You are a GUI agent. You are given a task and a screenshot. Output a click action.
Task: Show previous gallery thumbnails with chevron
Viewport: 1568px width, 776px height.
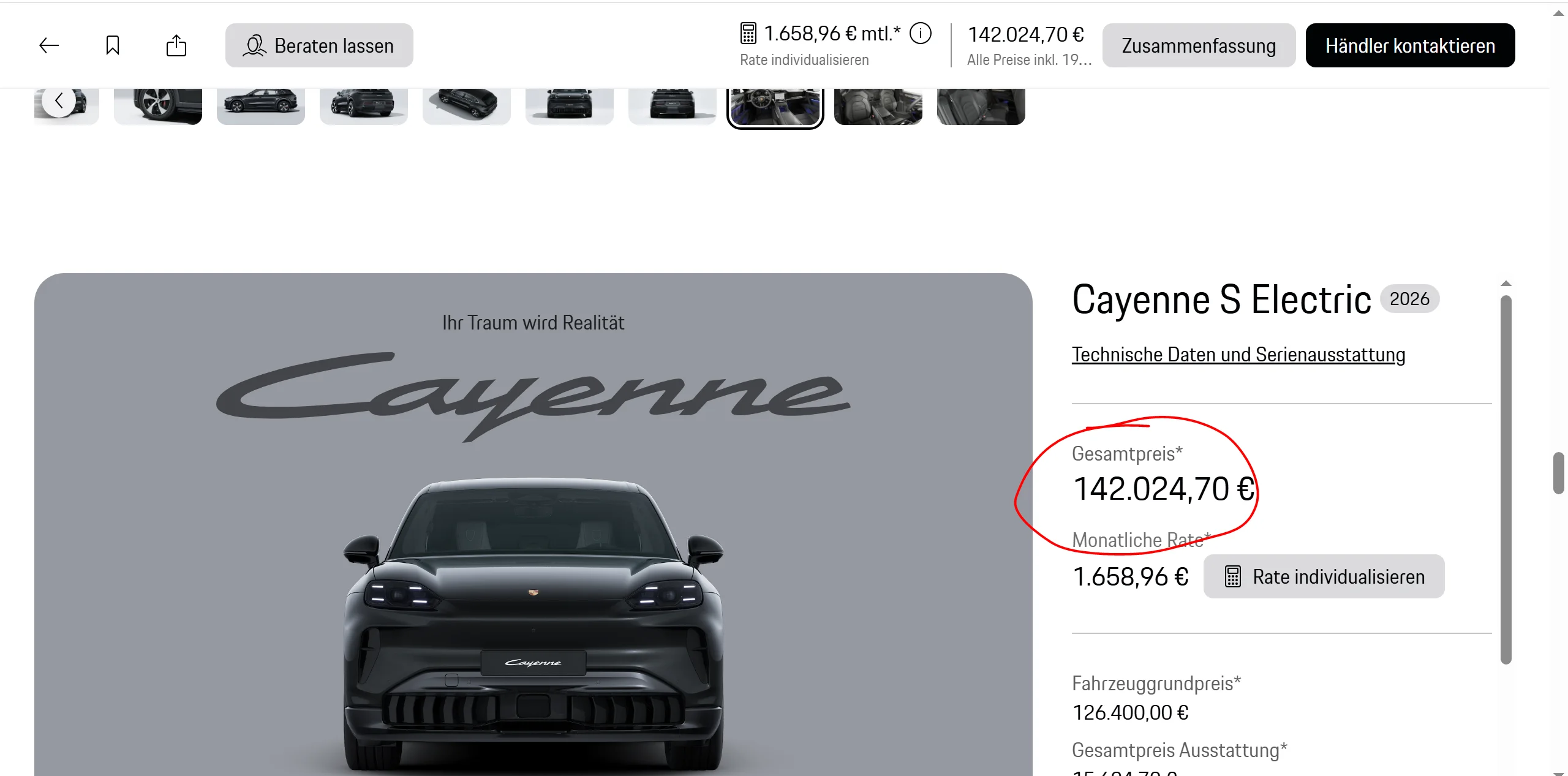click(x=59, y=100)
